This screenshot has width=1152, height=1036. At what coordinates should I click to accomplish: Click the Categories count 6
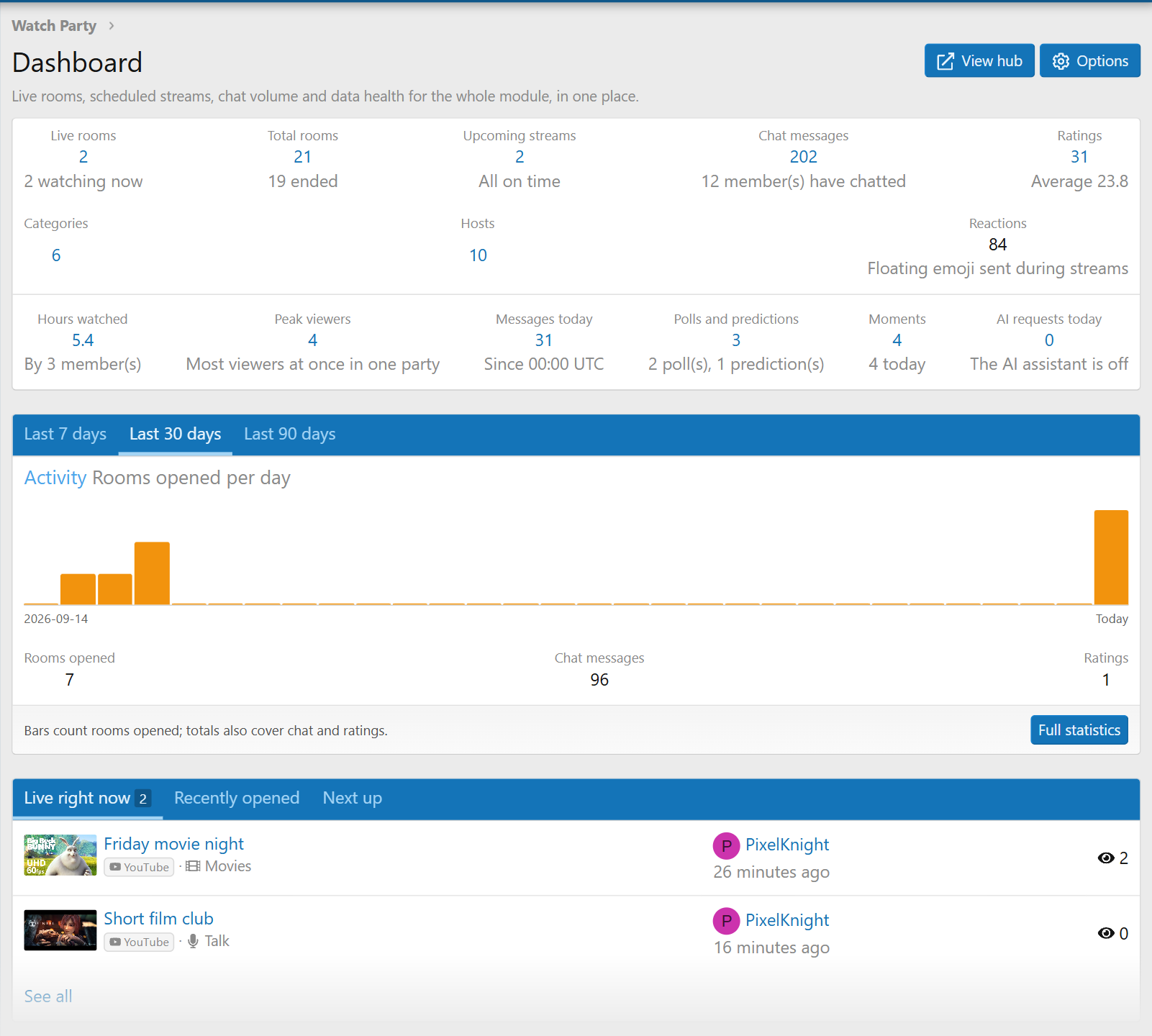tap(56, 255)
